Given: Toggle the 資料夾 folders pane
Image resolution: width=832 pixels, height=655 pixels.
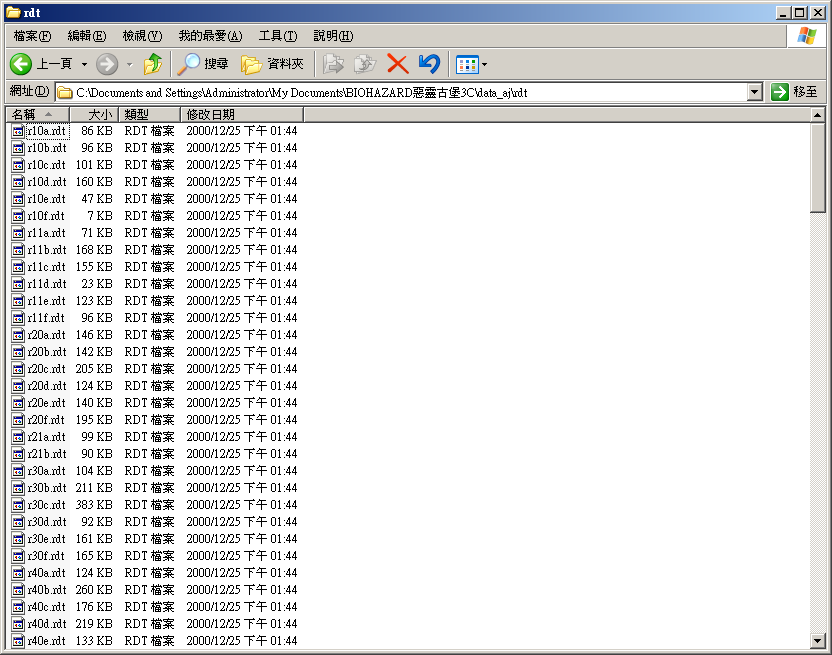Looking at the screenshot, I should click(272, 64).
